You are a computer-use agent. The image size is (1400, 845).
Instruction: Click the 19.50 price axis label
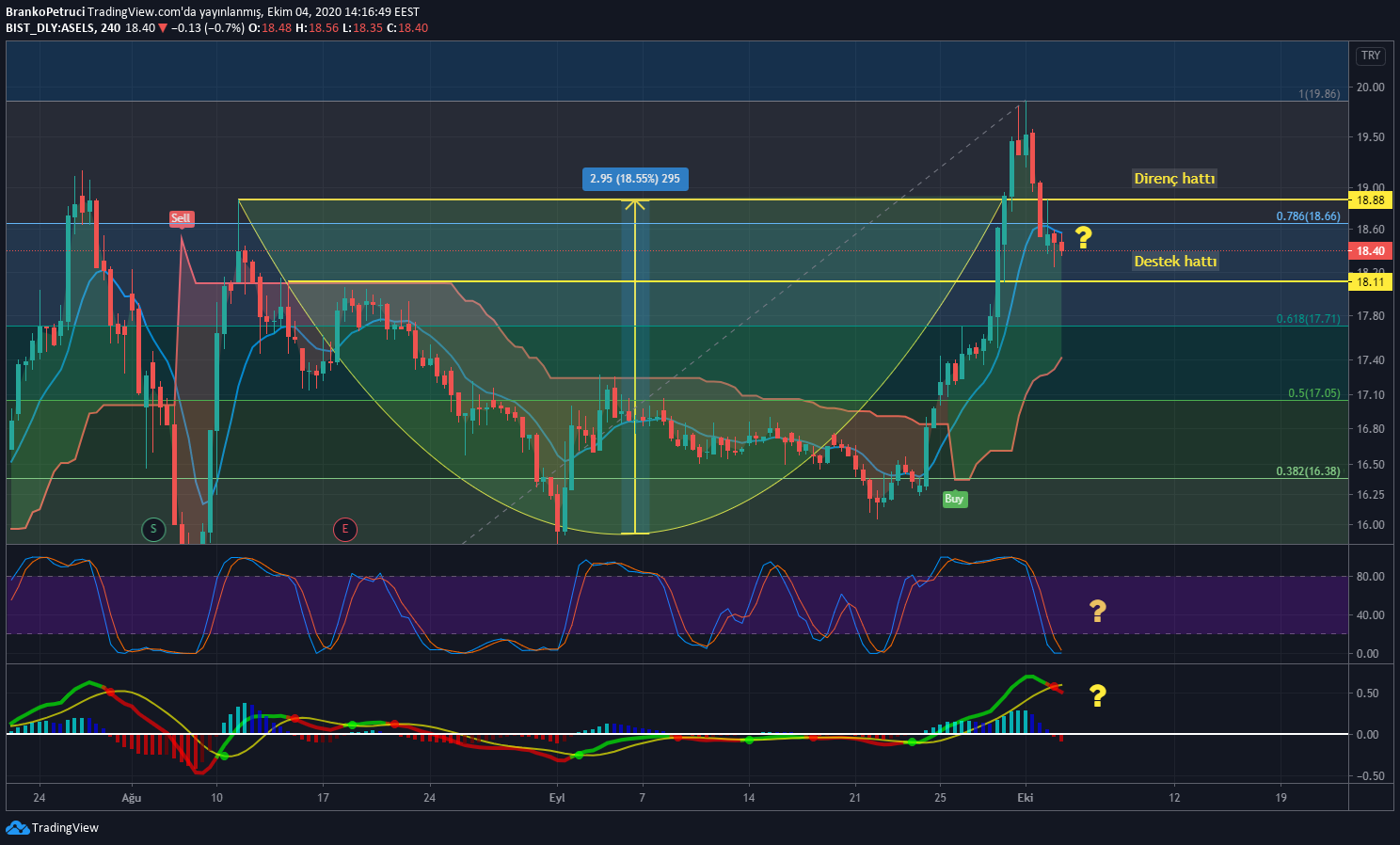(1370, 137)
